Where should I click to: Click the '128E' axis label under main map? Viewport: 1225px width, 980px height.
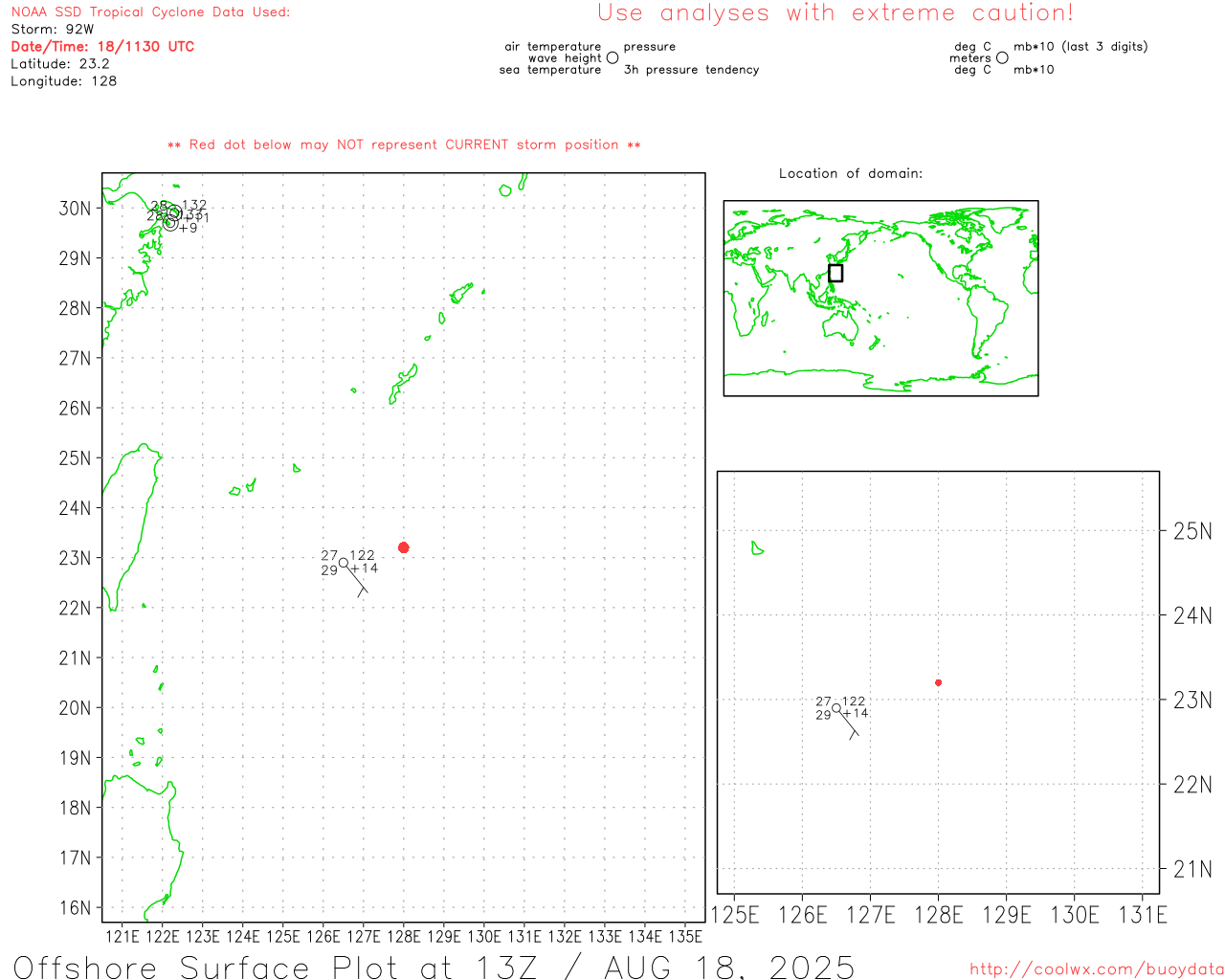click(x=404, y=937)
